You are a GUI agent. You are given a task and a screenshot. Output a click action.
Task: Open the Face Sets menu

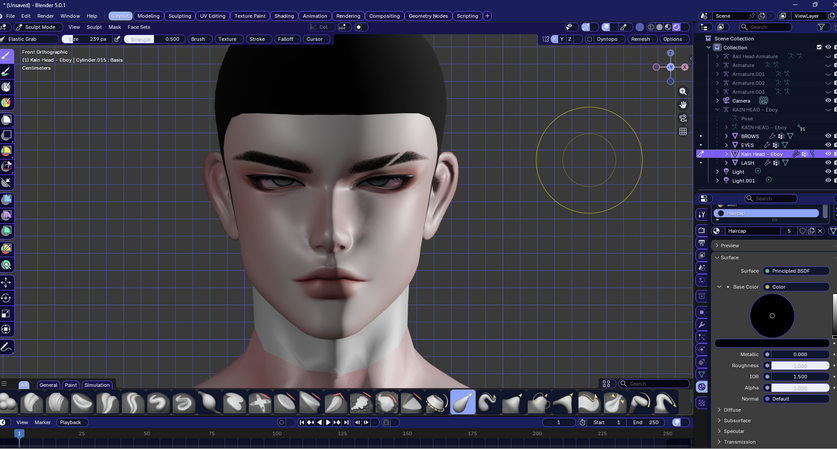139,27
